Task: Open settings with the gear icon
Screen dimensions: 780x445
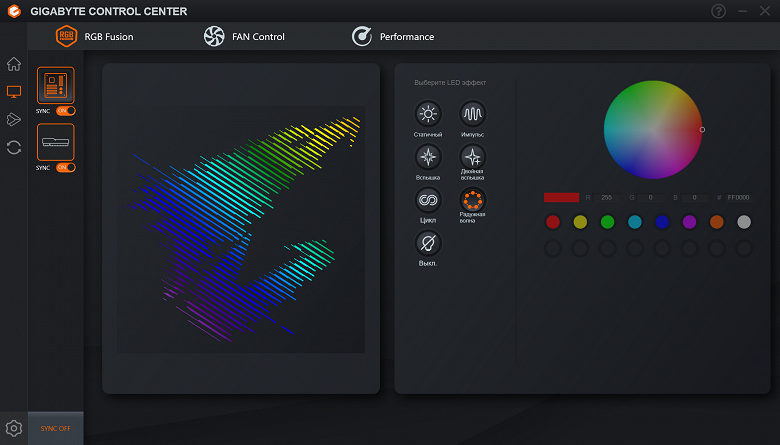Action: tap(14, 428)
